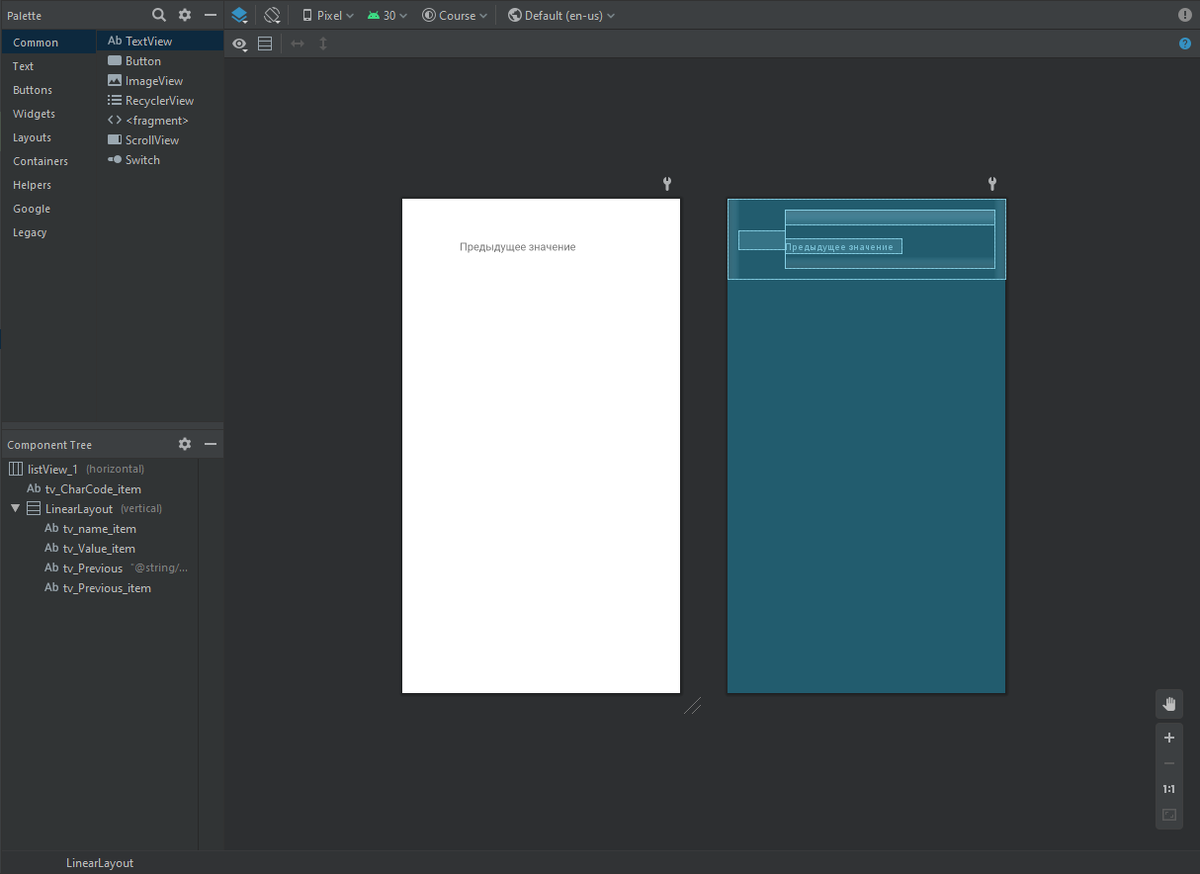Minimize the Palette panel
This screenshot has width=1200, height=874.
[x=210, y=15]
